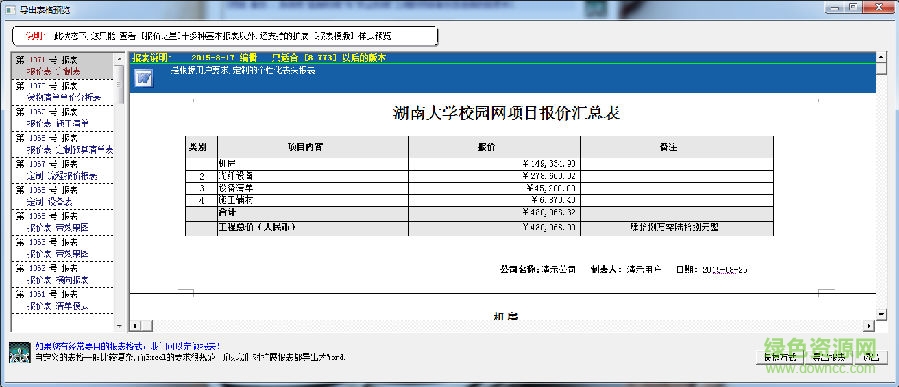Viewport: 899px width, 387px height.
Task: Click the 项目内容 column header
Action: [313, 147]
